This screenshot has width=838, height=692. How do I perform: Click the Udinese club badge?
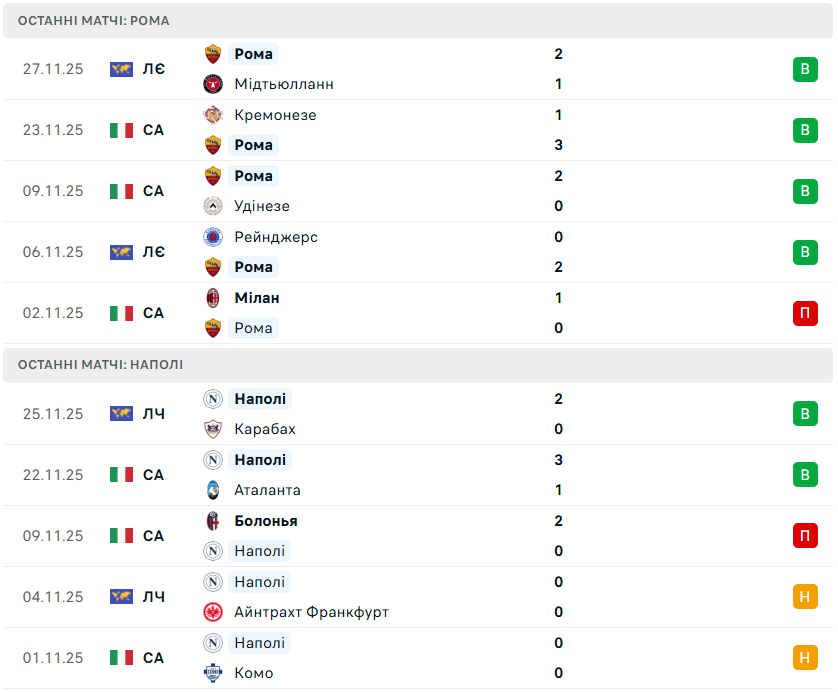[212, 206]
